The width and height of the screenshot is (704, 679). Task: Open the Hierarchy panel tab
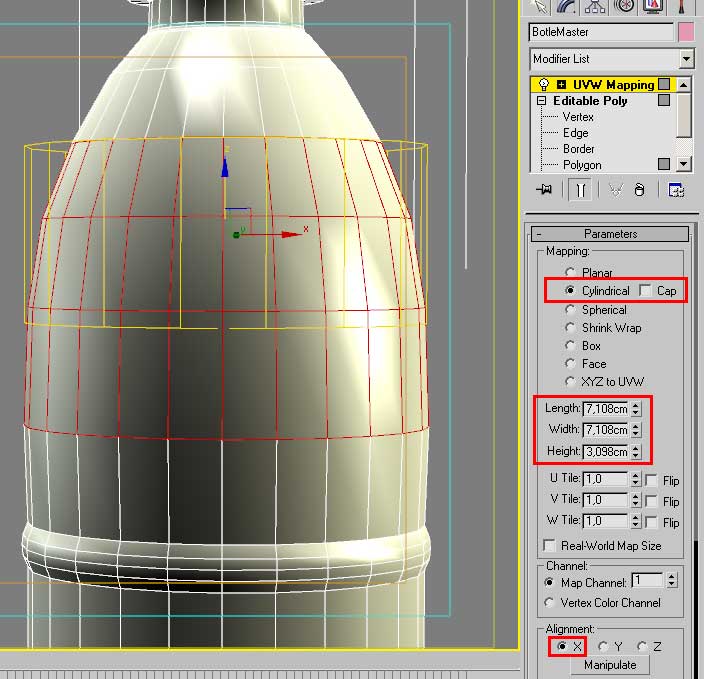[595, 6]
